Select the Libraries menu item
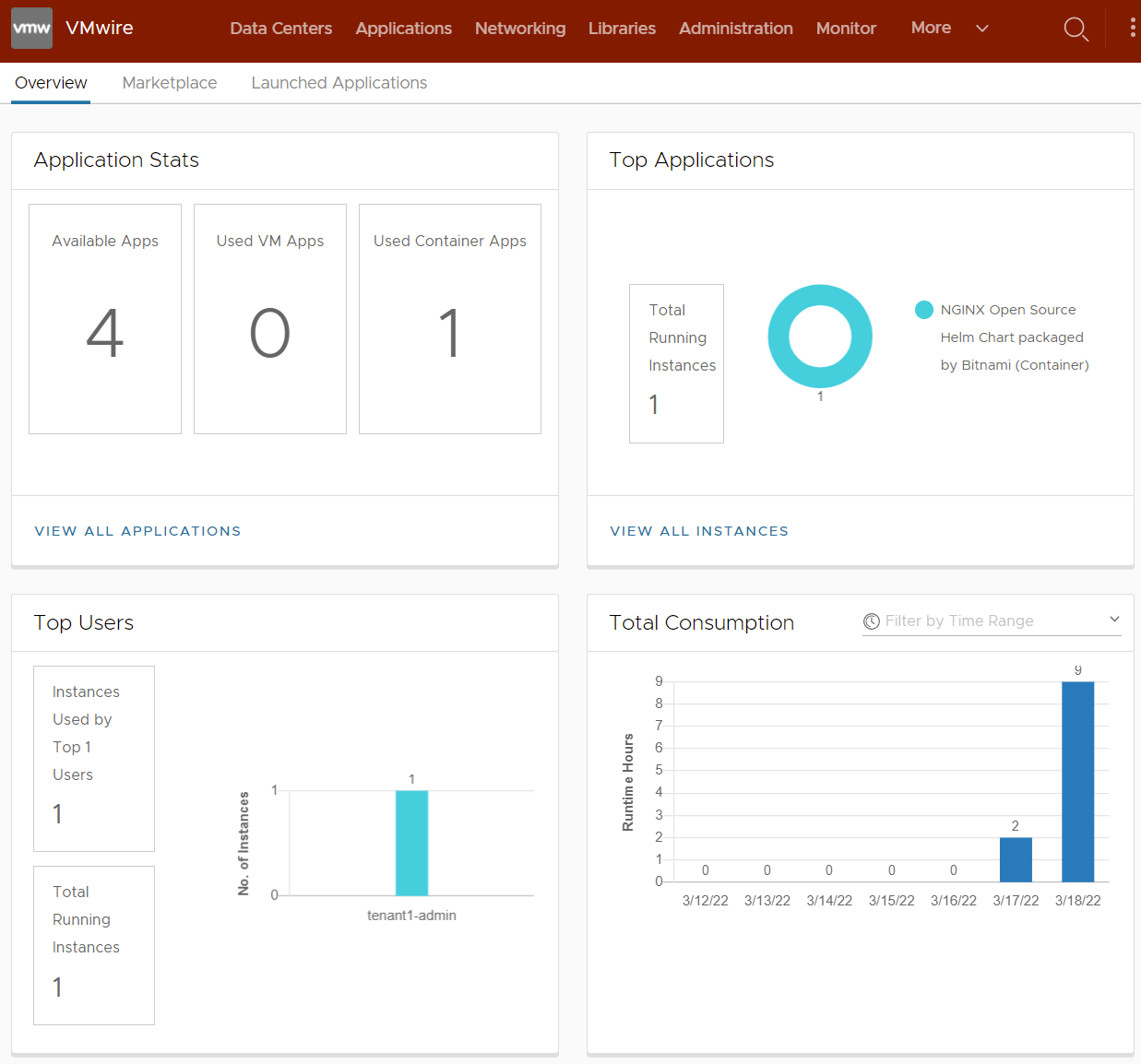 [x=622, y=29]
